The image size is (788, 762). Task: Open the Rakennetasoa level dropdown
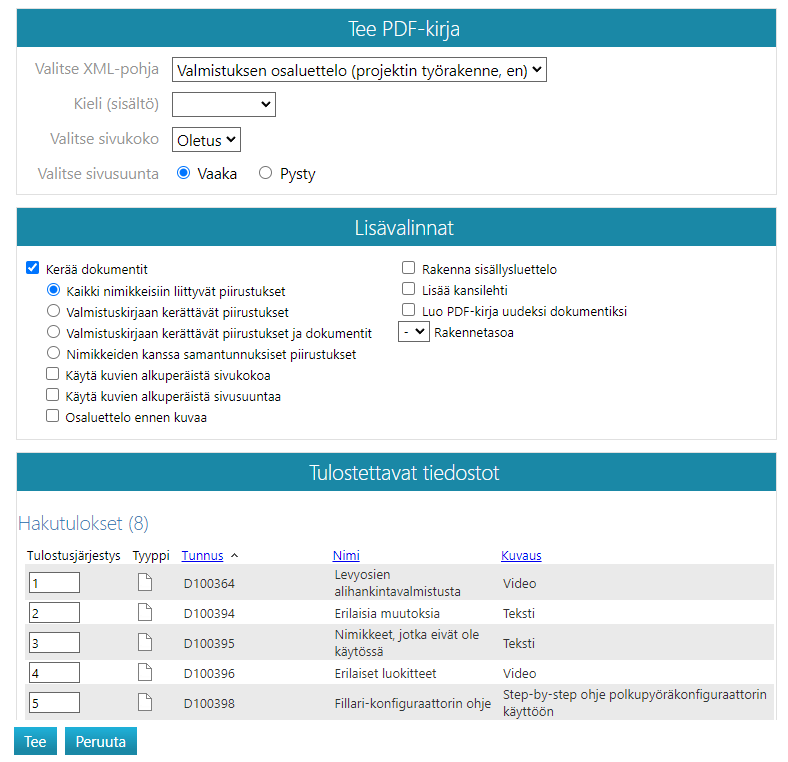click(x=413, y=332)
